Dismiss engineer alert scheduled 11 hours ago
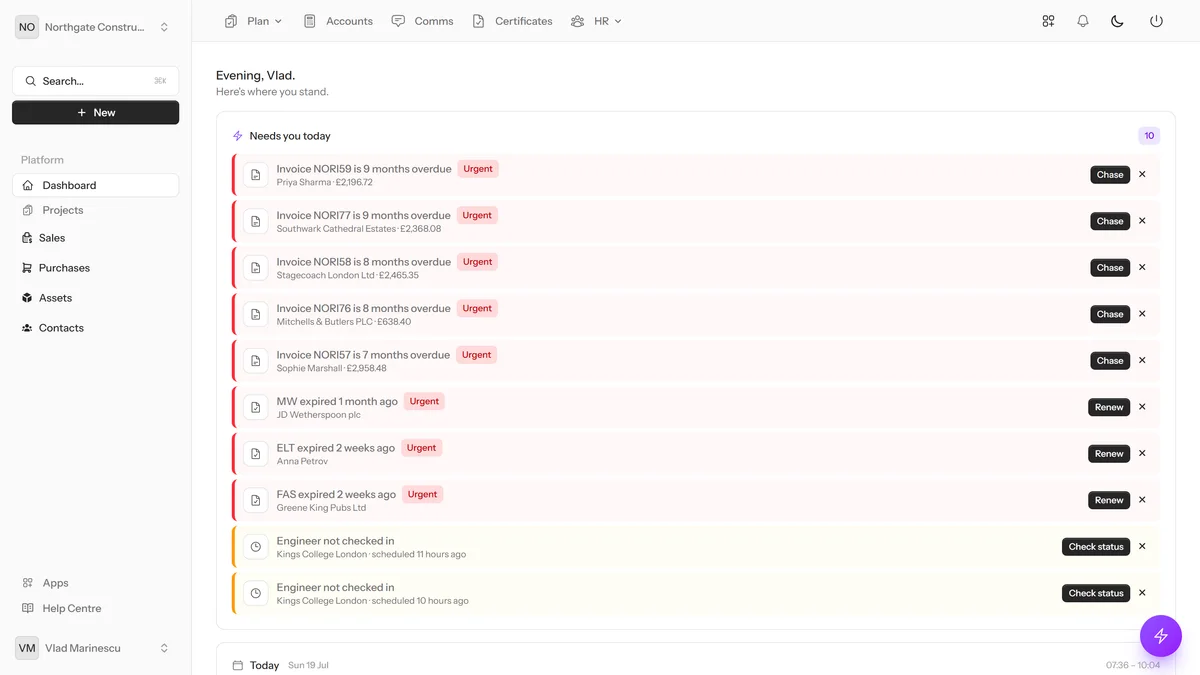Viewport: 1200px width, 675px height. (x=1142, y=546)
